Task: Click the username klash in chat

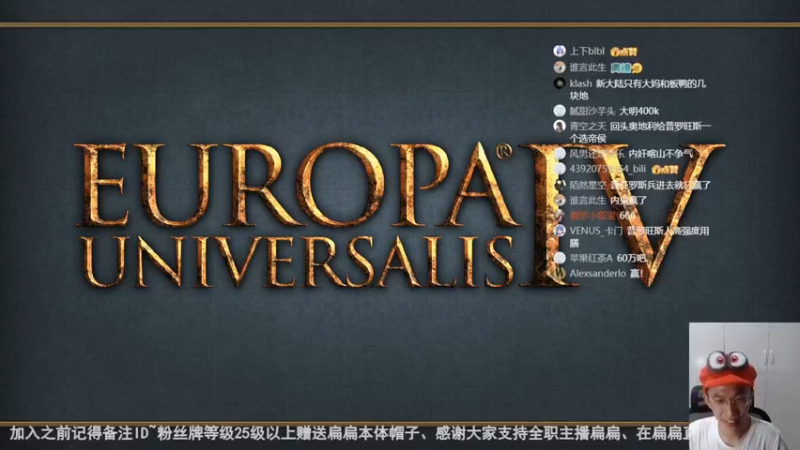Action: click(581, 83)
